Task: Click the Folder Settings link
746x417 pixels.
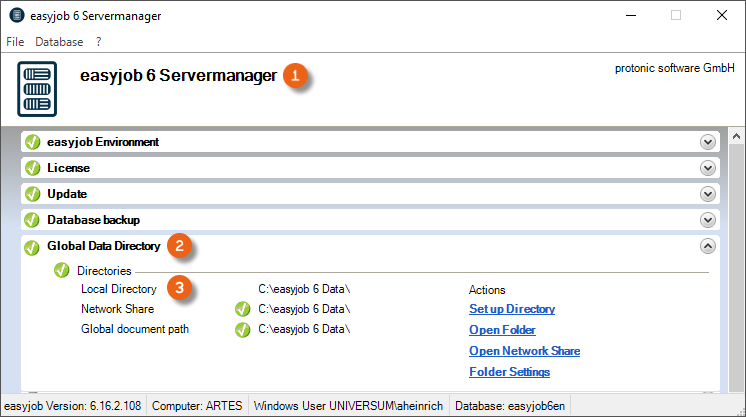Action: (509, 372)
